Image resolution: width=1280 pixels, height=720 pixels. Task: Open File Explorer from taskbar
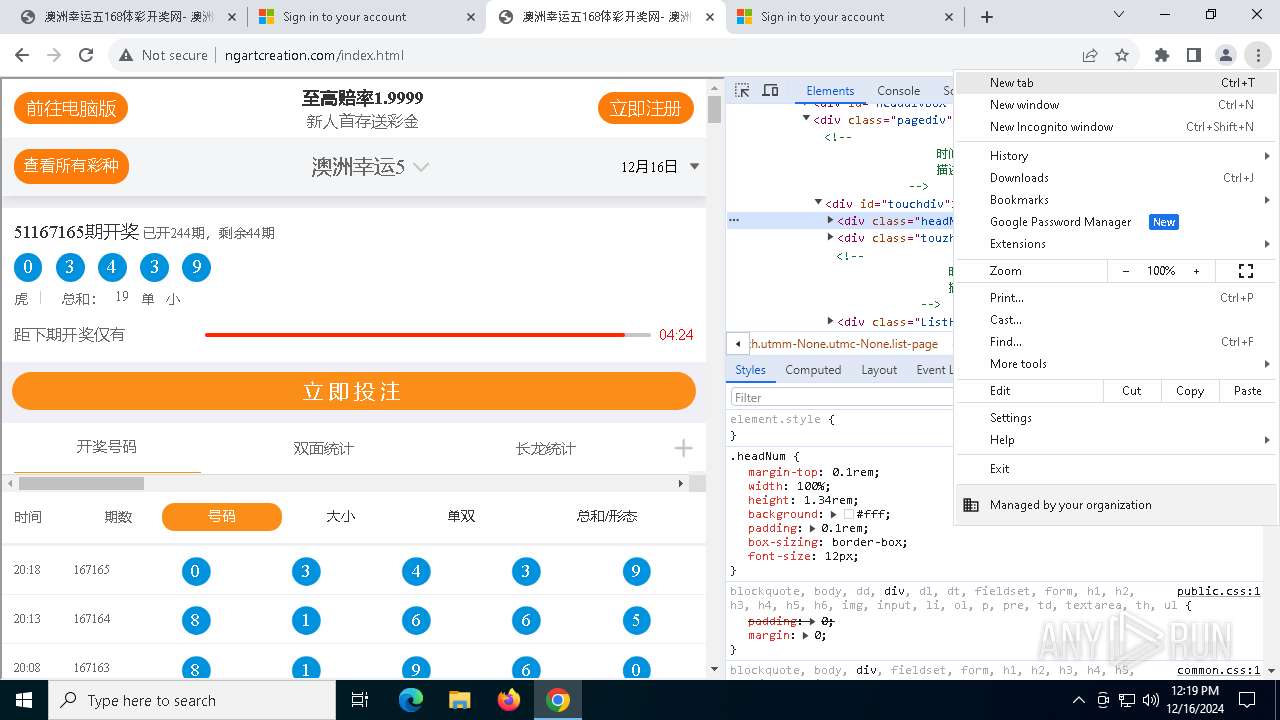pyautogui.click(x=459, y=700)
